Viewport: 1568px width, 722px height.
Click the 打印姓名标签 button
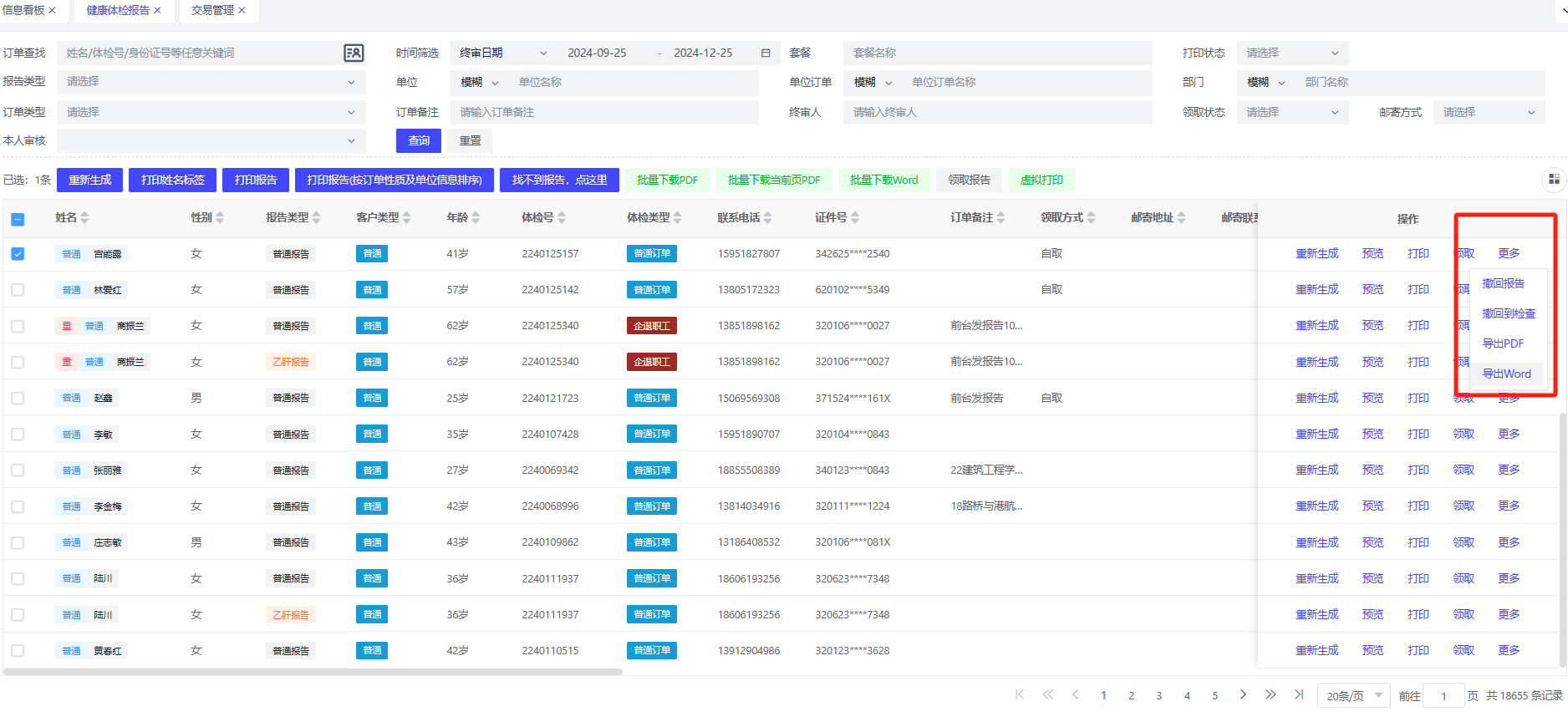point(173,180)
